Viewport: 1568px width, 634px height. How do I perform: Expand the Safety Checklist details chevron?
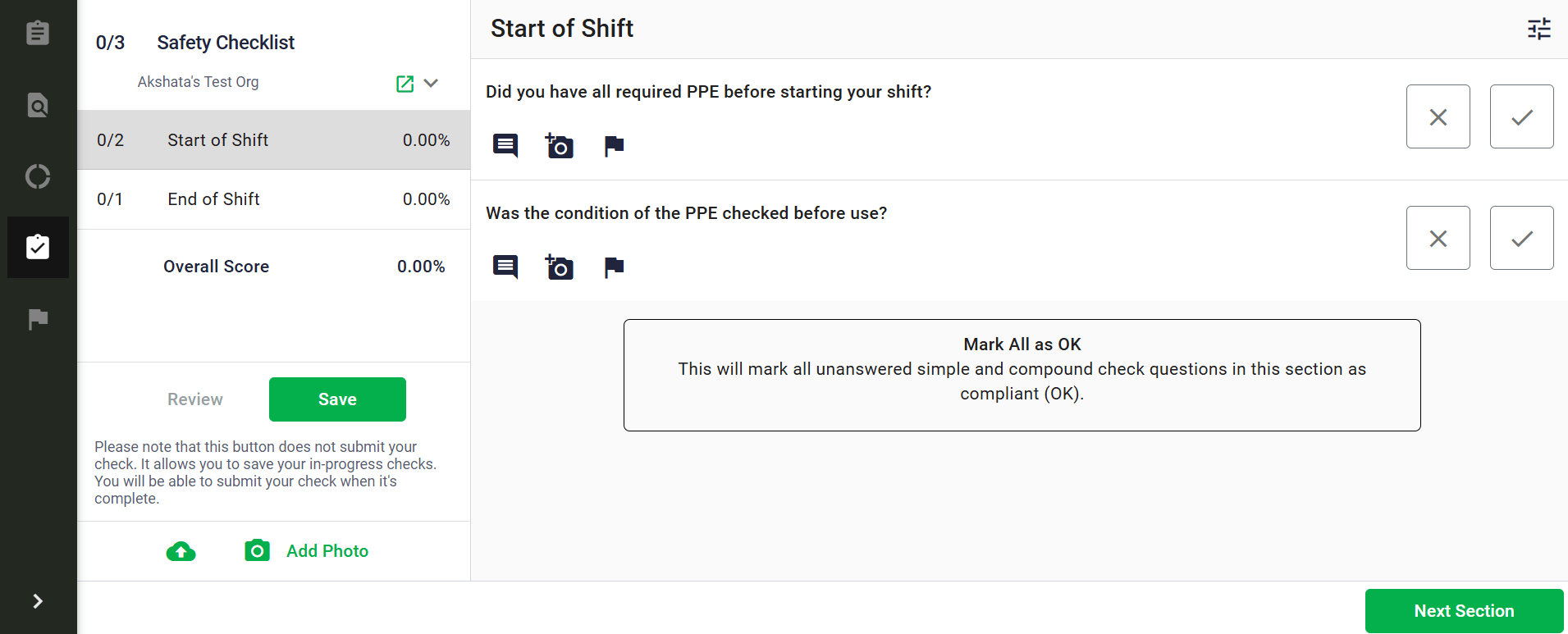[432, 83]
